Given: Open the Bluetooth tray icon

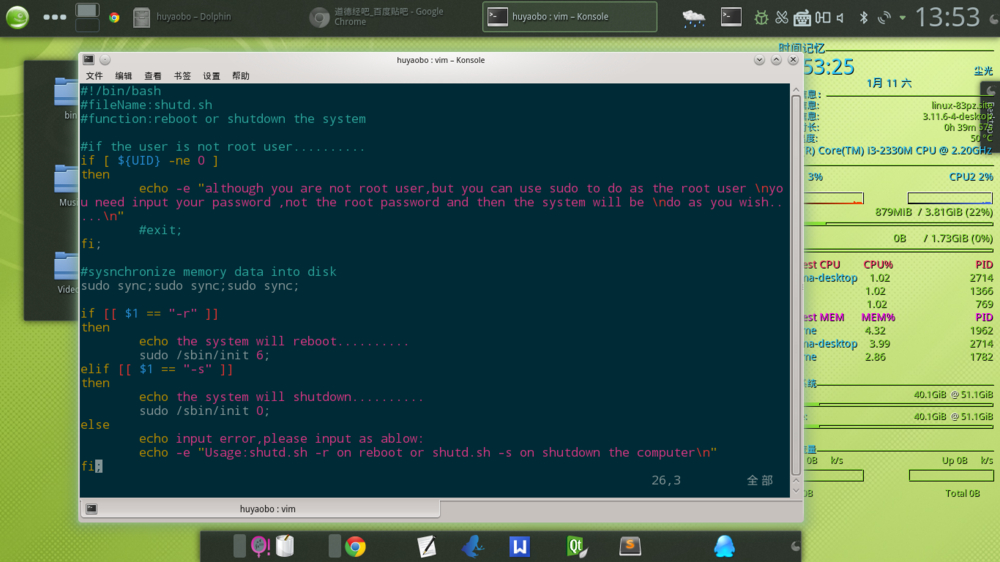Looking at the screenshot, I should click(864, 18).
